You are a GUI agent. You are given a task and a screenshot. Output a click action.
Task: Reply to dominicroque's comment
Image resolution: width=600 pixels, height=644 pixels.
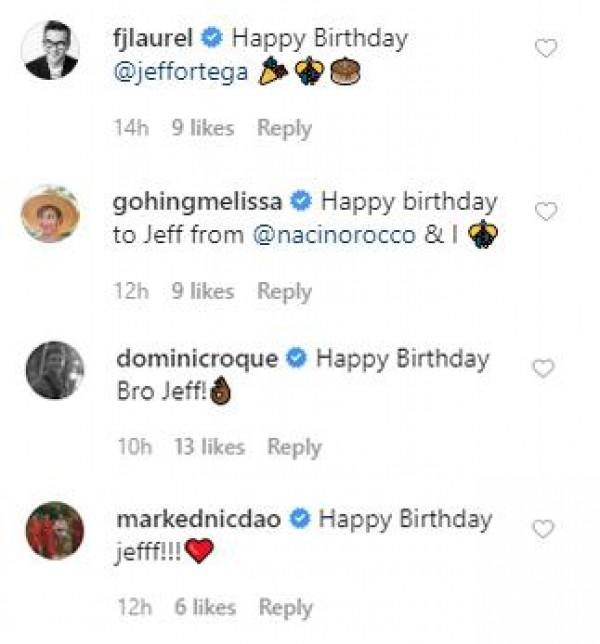[293, 447]
